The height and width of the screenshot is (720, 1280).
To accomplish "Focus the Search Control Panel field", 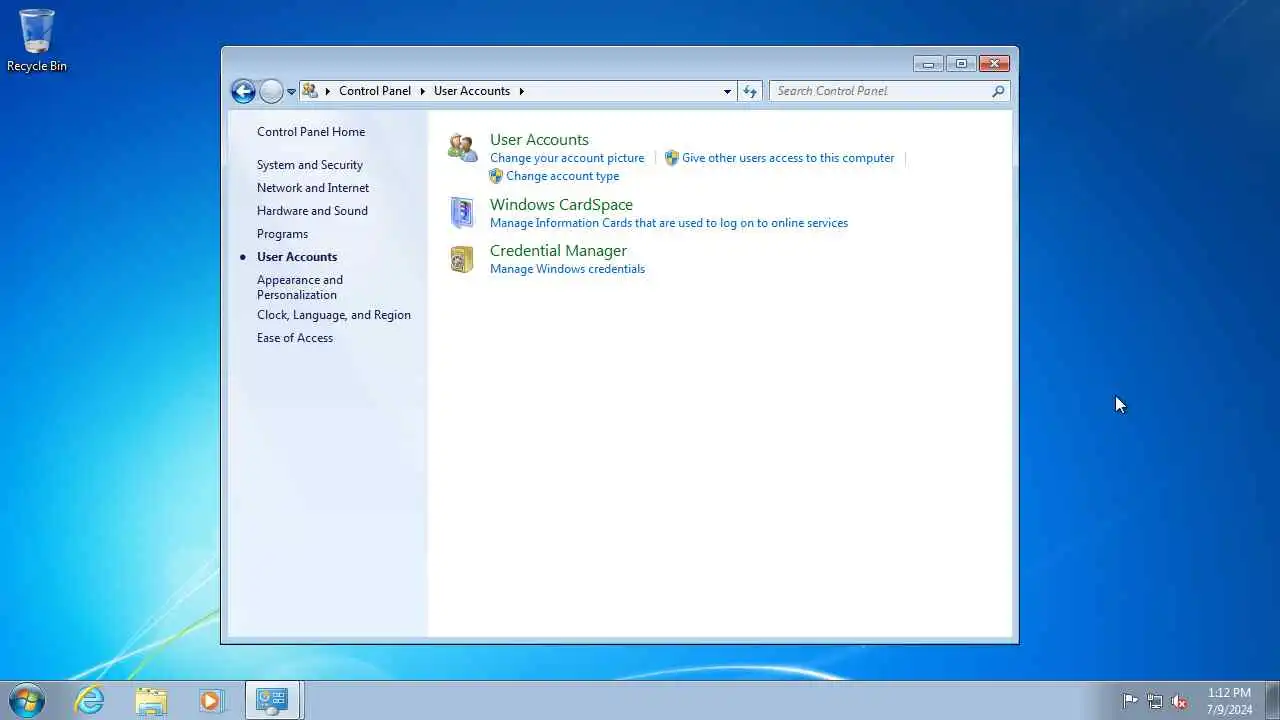I will [880, 91].
